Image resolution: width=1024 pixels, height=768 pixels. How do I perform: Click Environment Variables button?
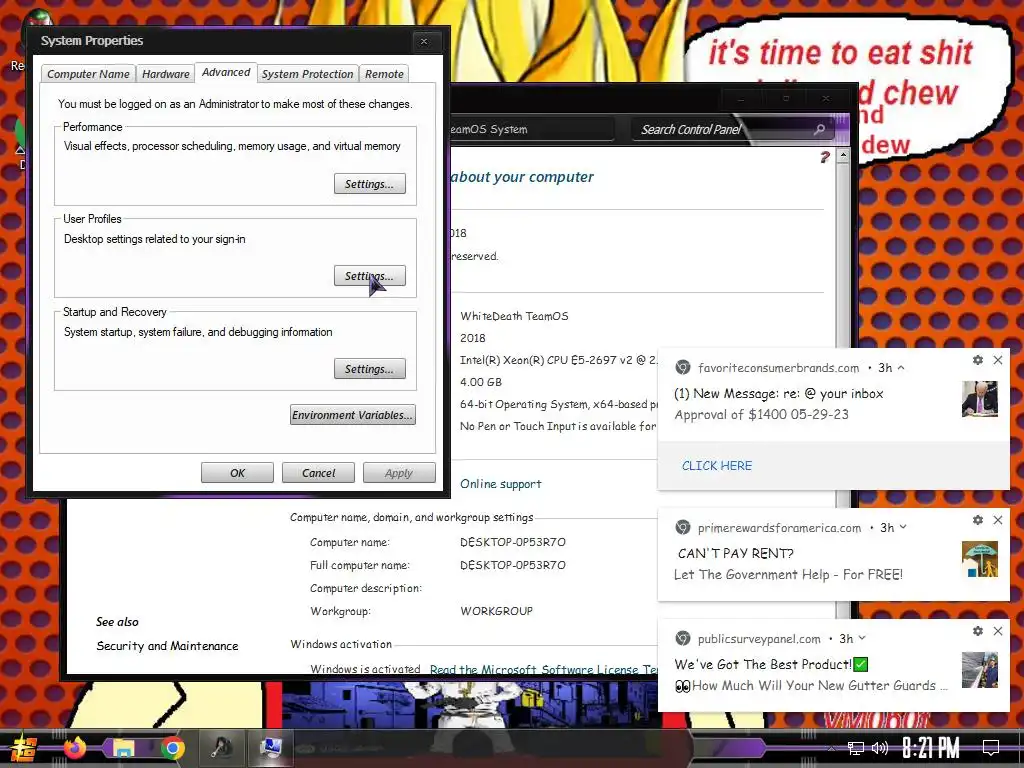(x=353, y=415)
